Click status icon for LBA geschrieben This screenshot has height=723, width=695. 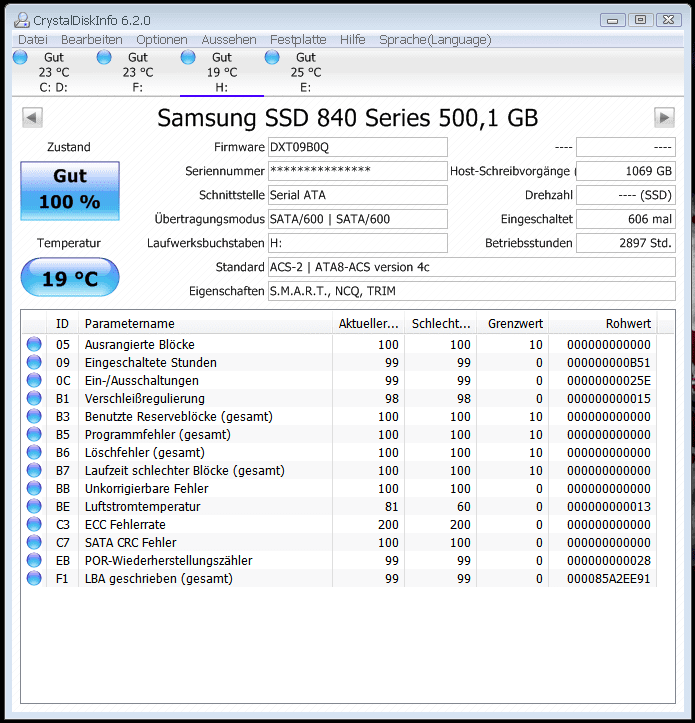[34, 578]
